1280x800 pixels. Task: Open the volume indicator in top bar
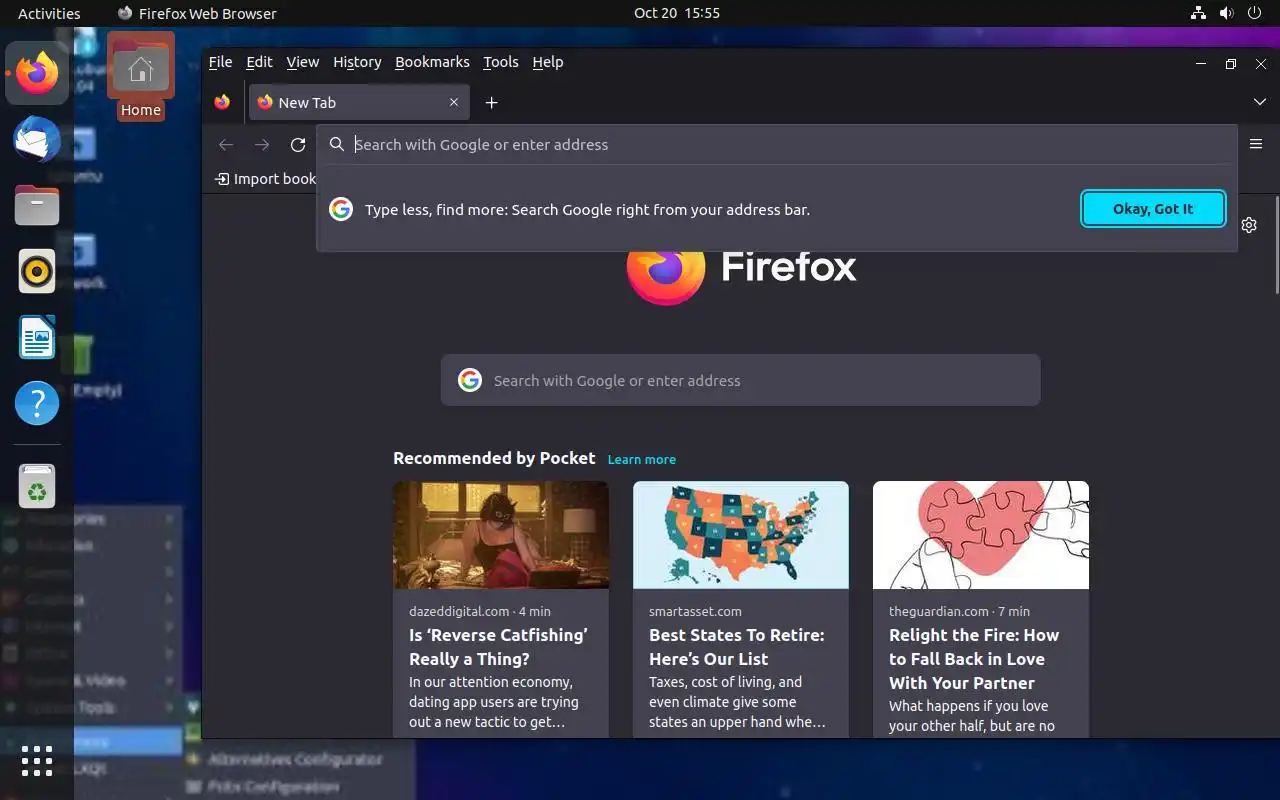(x=1228, y=13)
